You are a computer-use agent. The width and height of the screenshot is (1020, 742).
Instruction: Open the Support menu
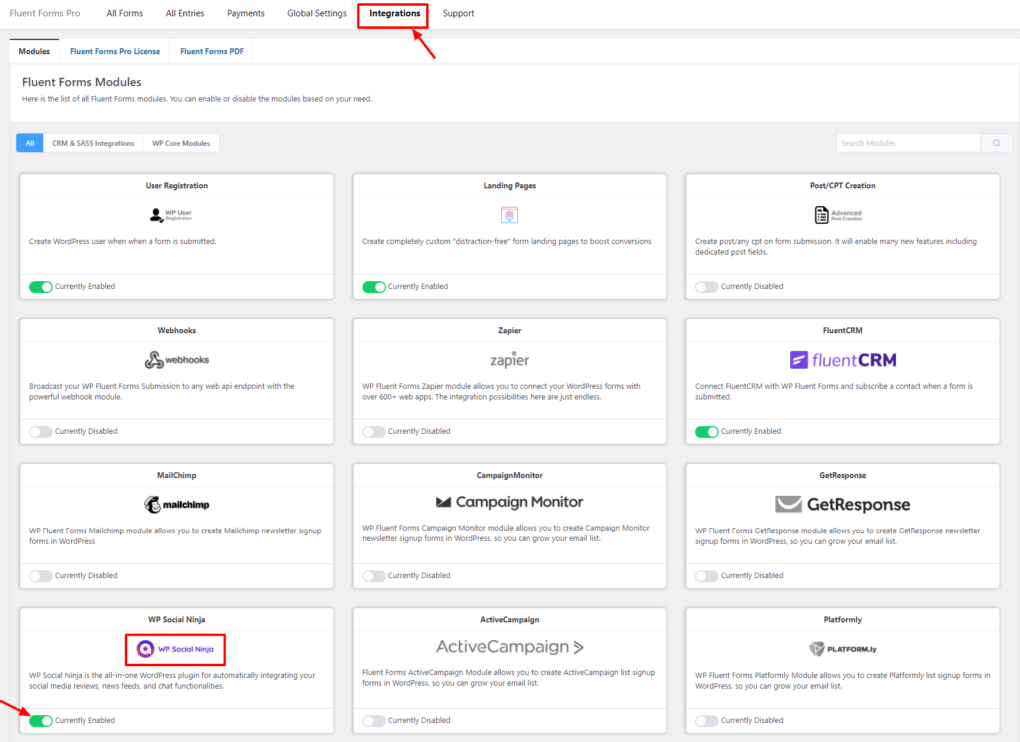pyautogui.click(x=459, y=13)
